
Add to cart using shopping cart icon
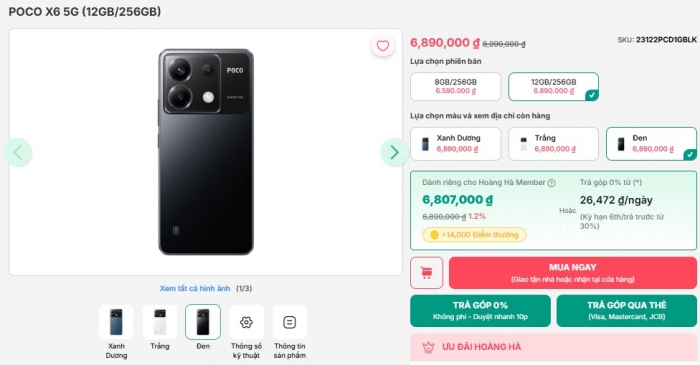point(426,273)
